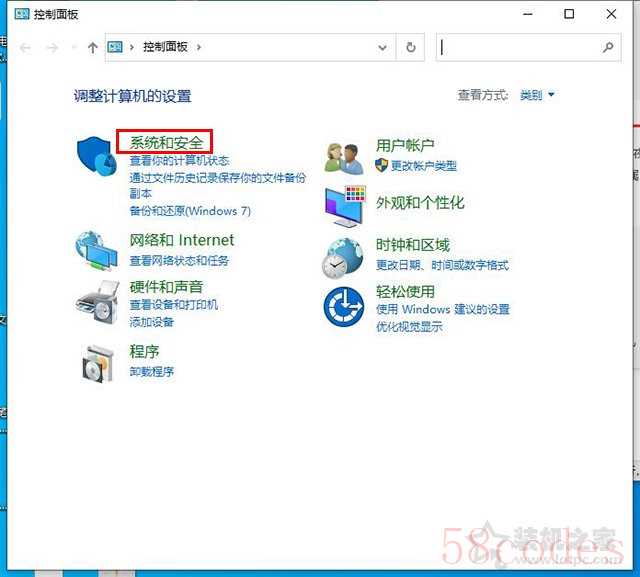This screenshot has height=577, width=640.
Task: Click the 卸载程序 link
Action: 152,371
